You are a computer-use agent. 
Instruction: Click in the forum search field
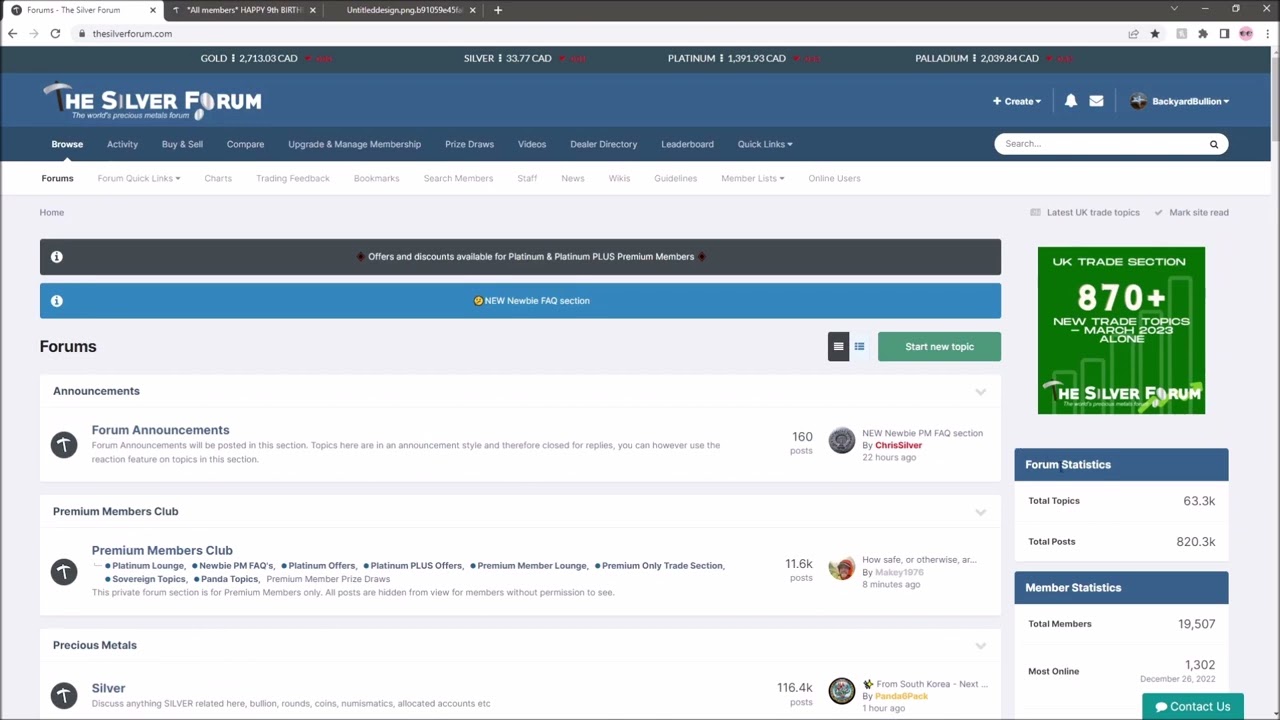pyautogui.click(x=1100, y=144)
